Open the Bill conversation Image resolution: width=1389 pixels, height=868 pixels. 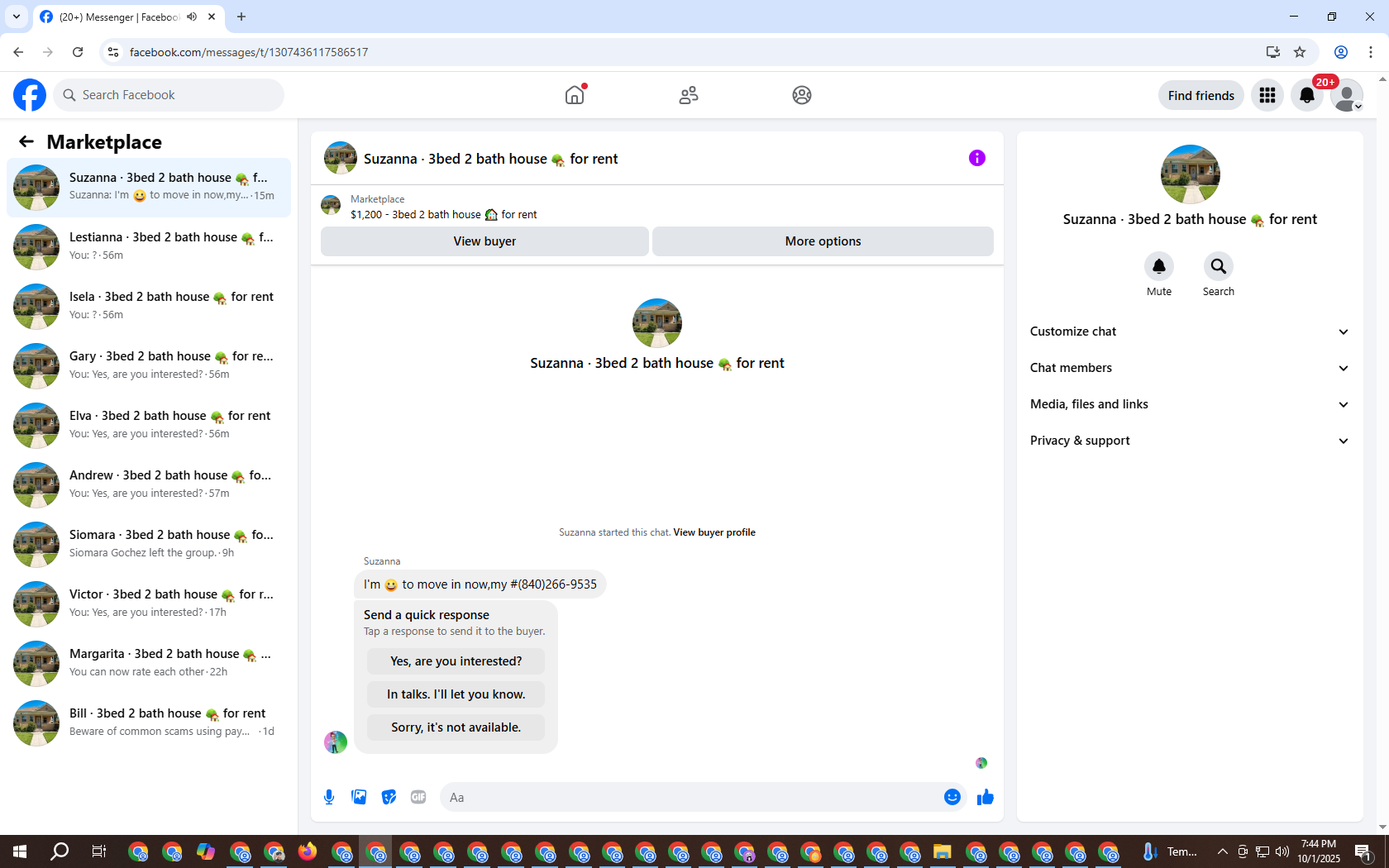(x=149, y=723)
